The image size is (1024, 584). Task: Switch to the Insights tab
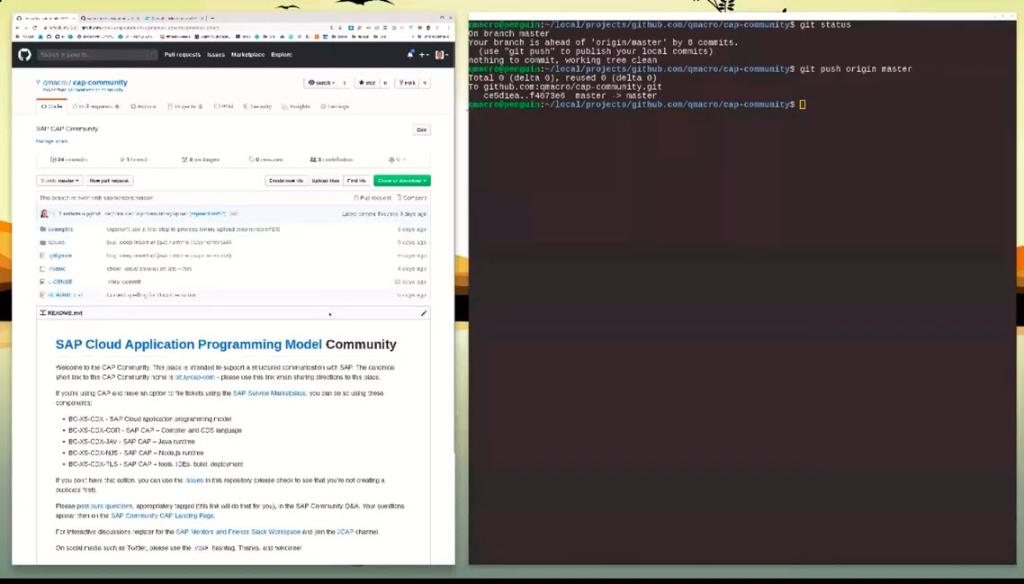296,106
